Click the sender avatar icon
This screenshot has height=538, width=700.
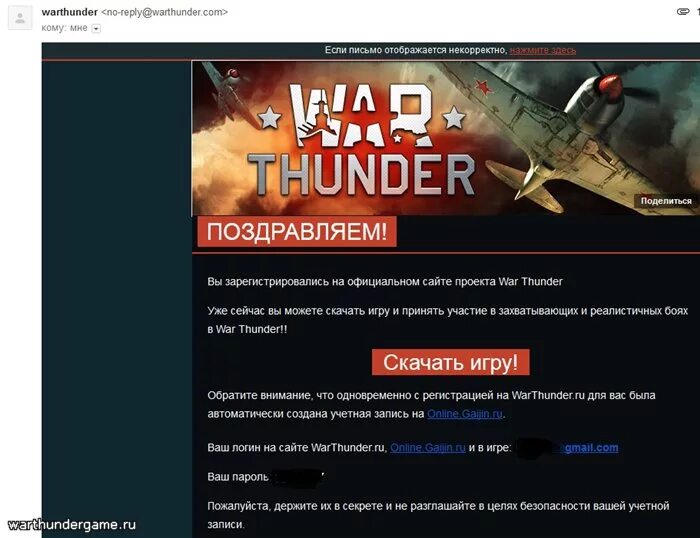tap(20, 18)
